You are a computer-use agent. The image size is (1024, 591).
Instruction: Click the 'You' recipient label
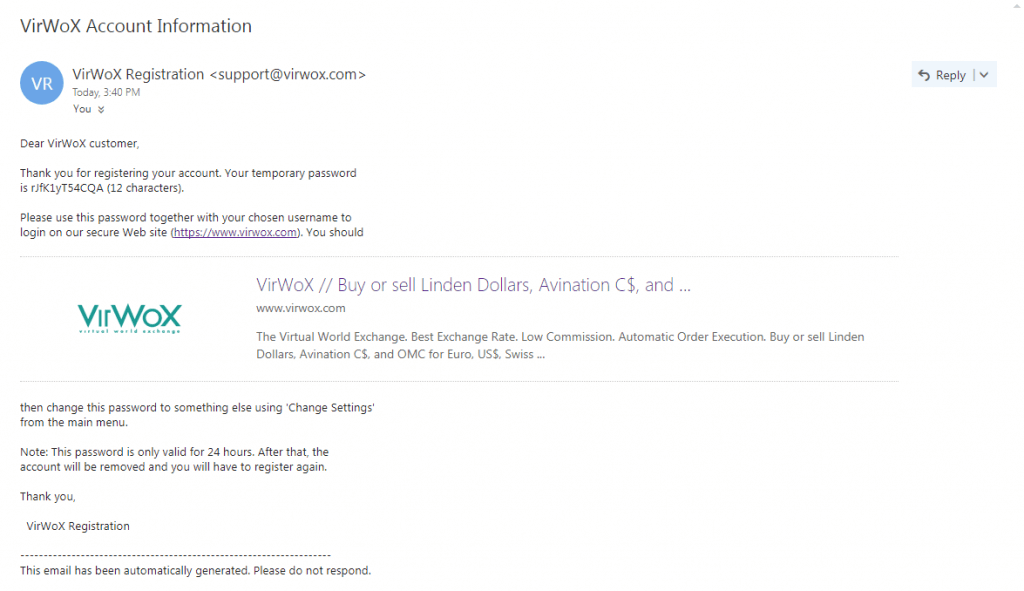click(x=82, y=109)
